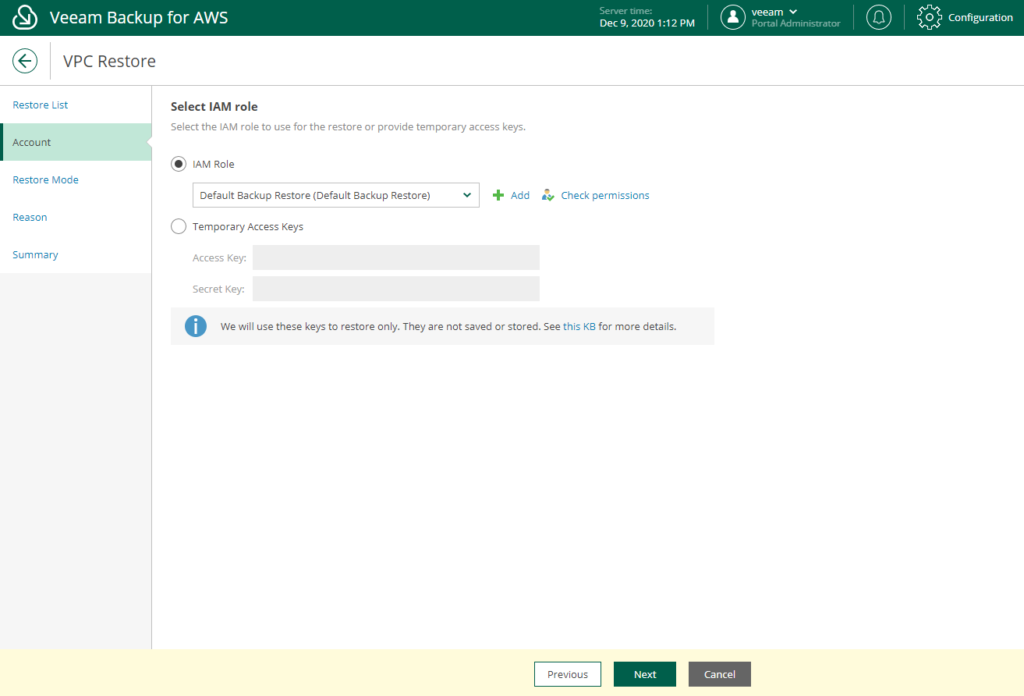
Task: Click the 'VPC Restore' page title
Action: click(109, 61)
